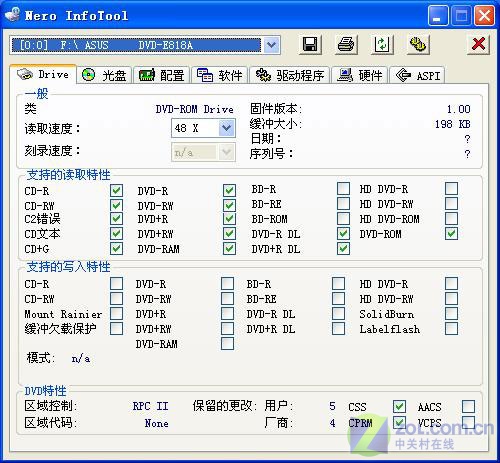Toggle the AACS checkbox
500x463 pixels.
coord(468,406)
